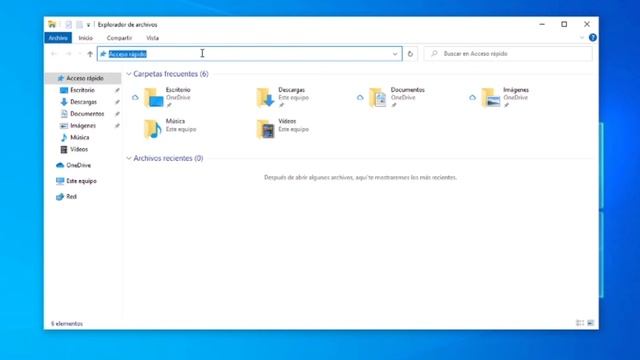Minimize the Explorador de archivos window

542,24
